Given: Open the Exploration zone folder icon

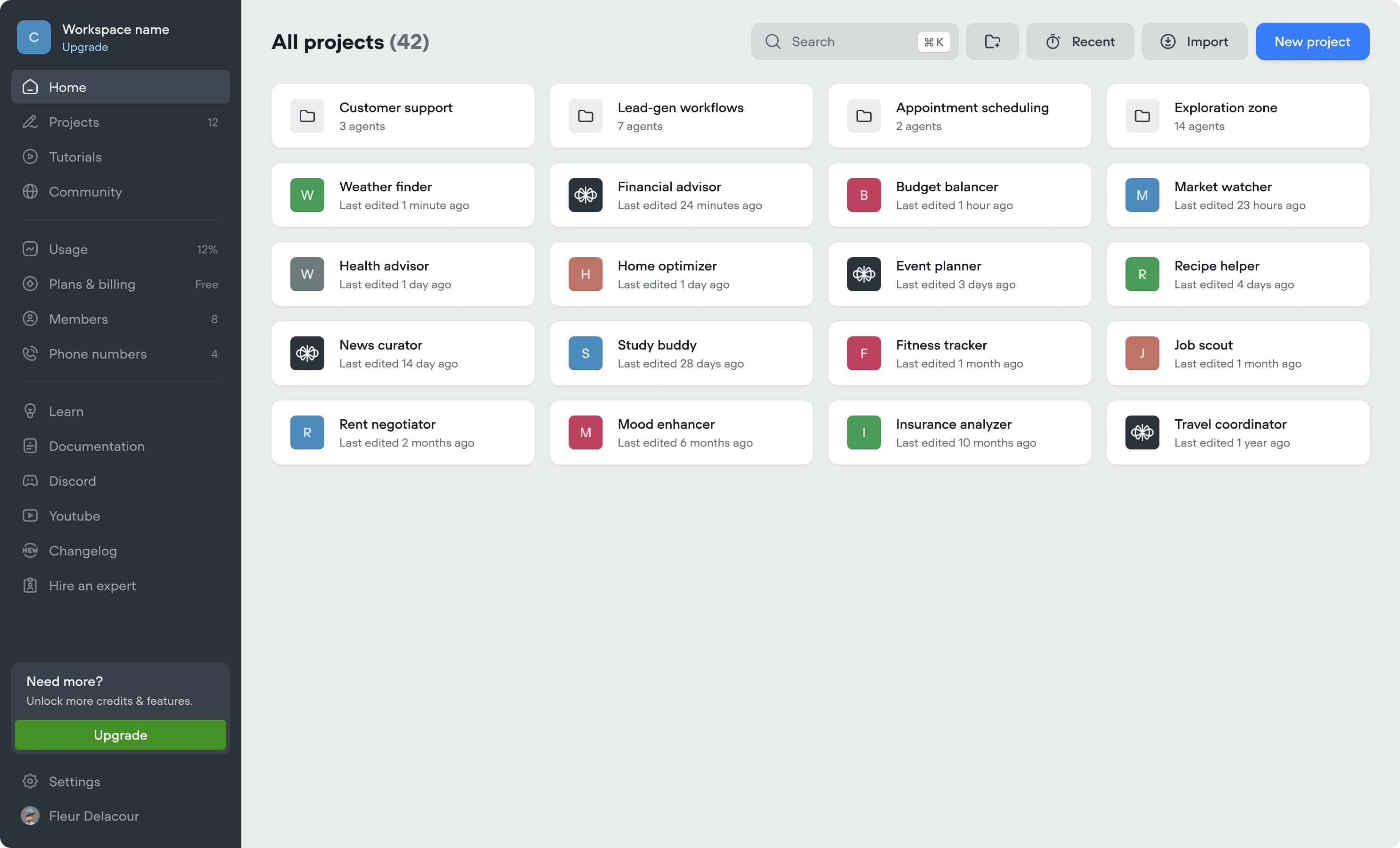Looking at the screenshot, I should pyautogui.click(x=1142, y=115).
